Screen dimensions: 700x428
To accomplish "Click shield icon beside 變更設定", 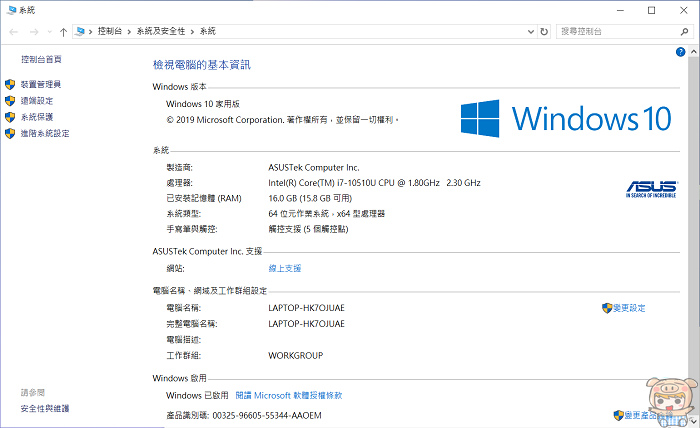I will click(x=607, y=308).
